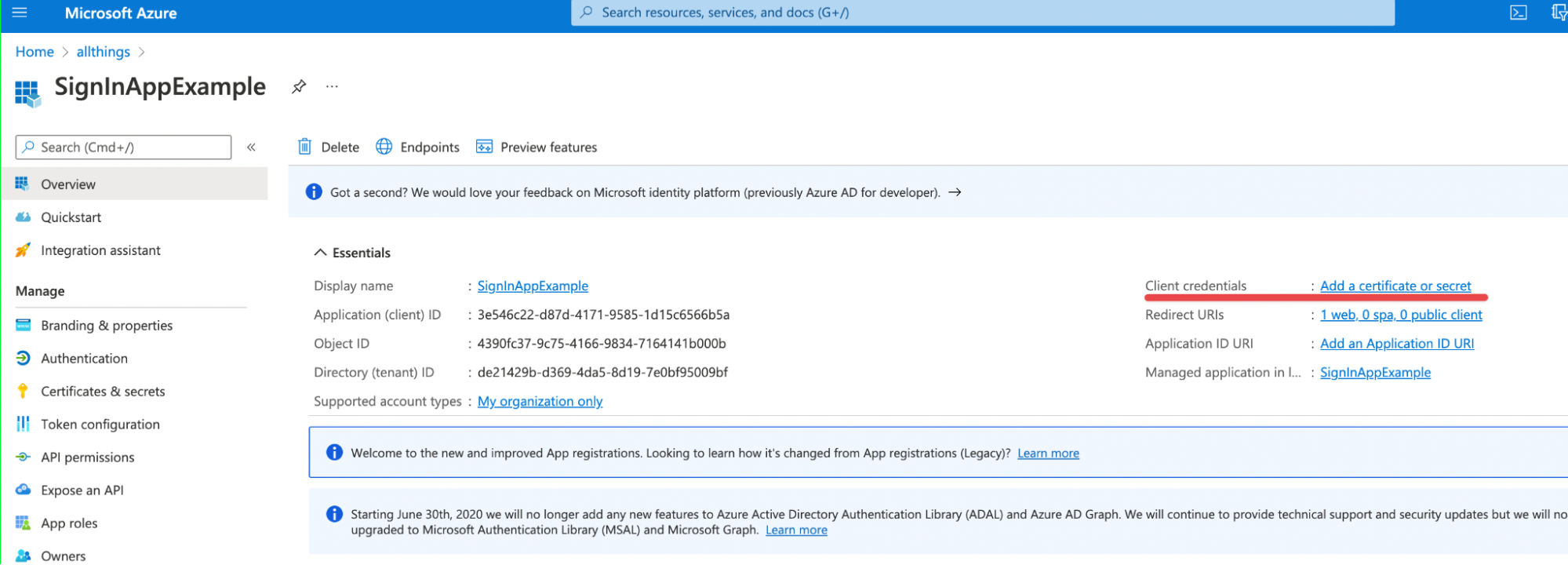Click the Token configuration bars icon
The width and height of the screenshot is (1568, 565).
(23, 424)
